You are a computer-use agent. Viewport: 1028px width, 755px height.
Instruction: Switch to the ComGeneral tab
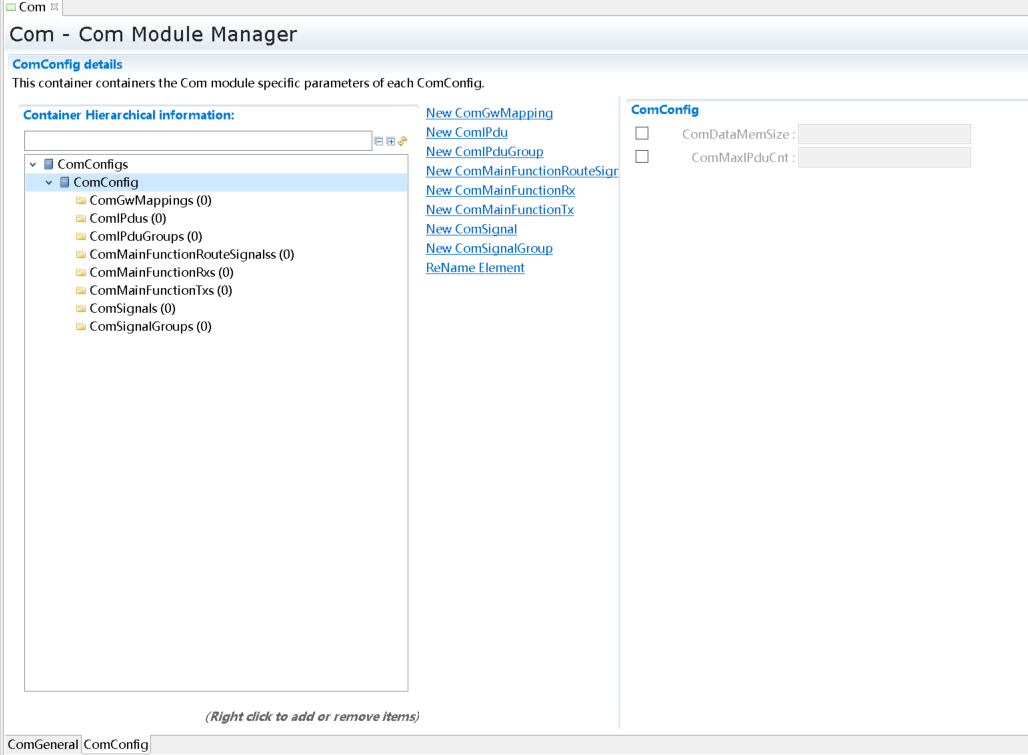[x=43, y=744]
